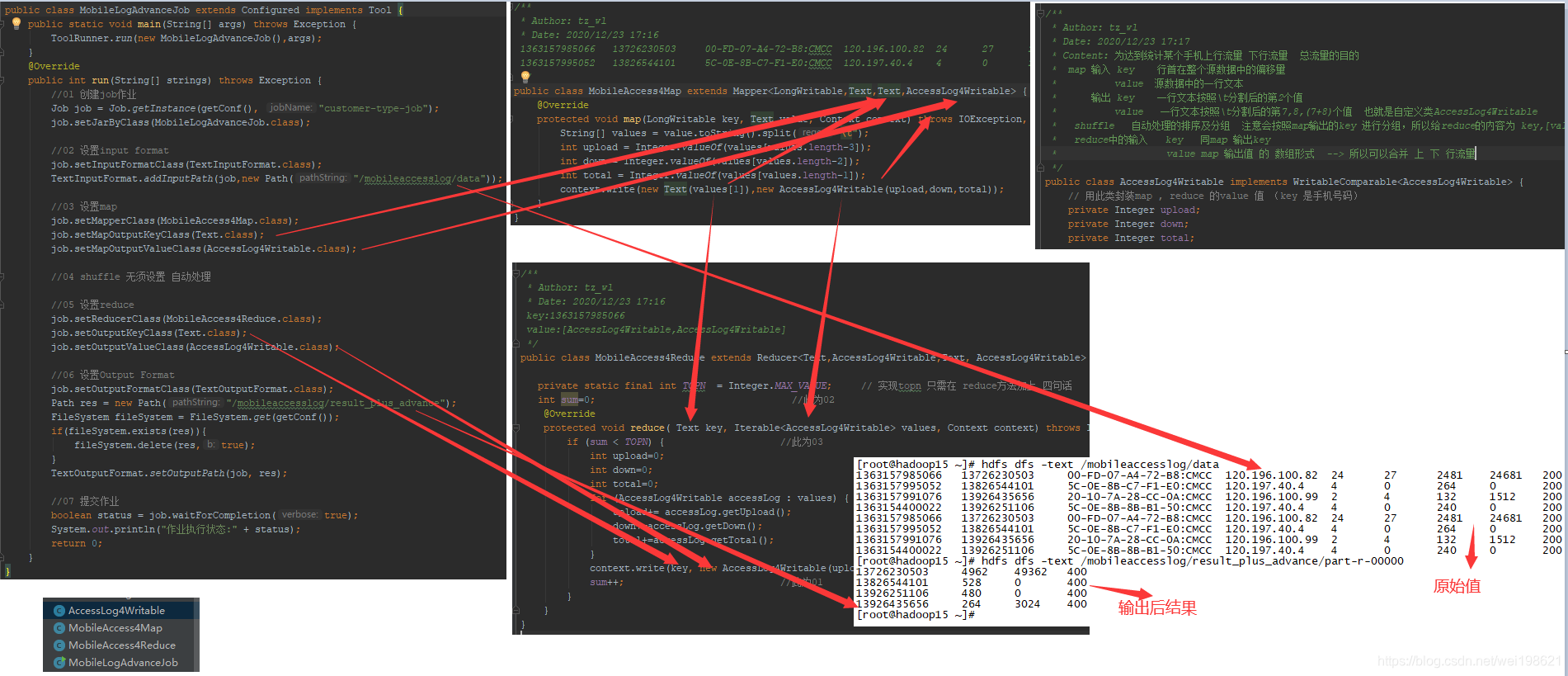
Task: Click the job.setMapOutputKeyClass line
Action: coord(158,235)
